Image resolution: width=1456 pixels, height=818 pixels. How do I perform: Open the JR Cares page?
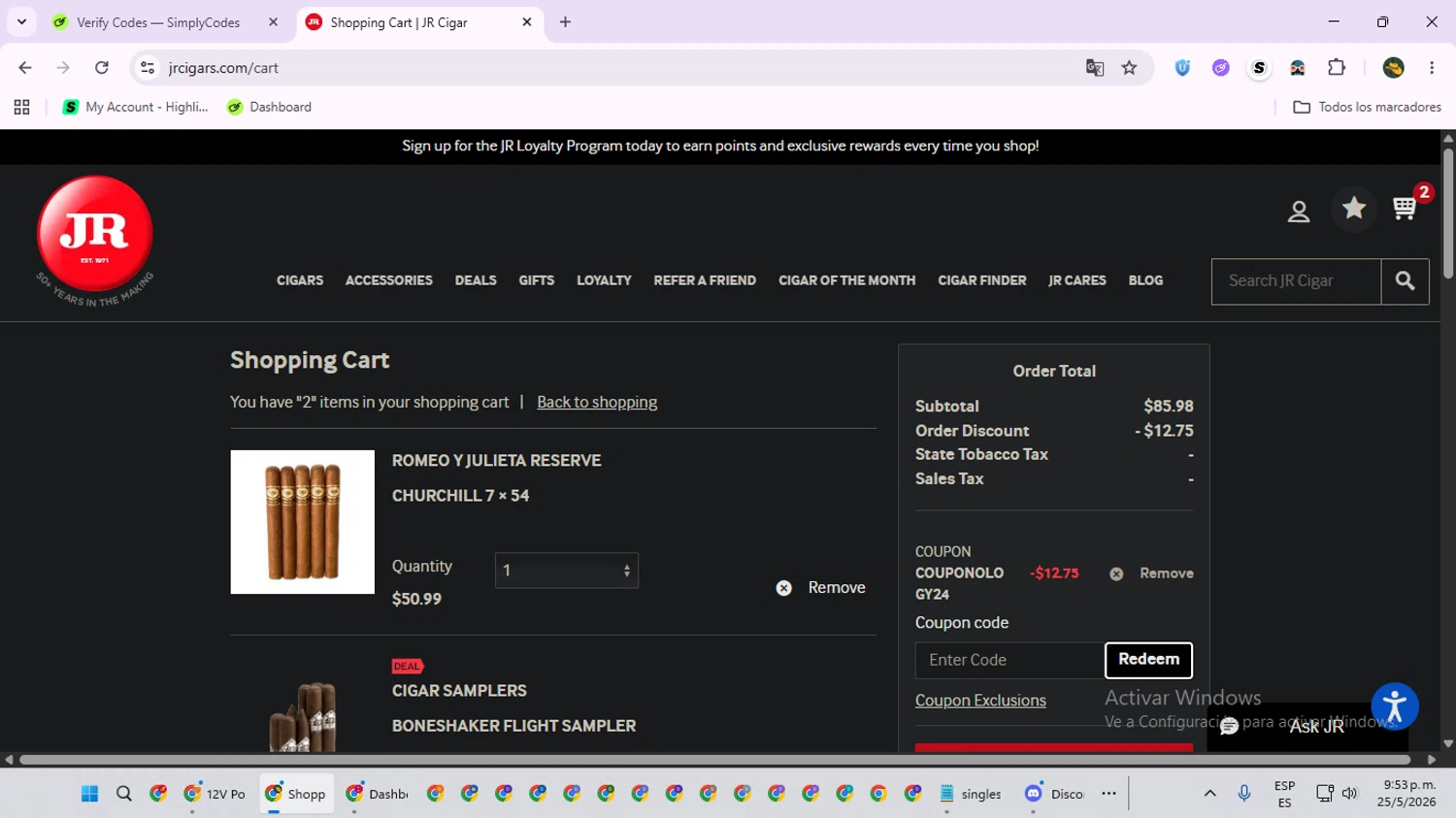click(x=1077, y=280)
